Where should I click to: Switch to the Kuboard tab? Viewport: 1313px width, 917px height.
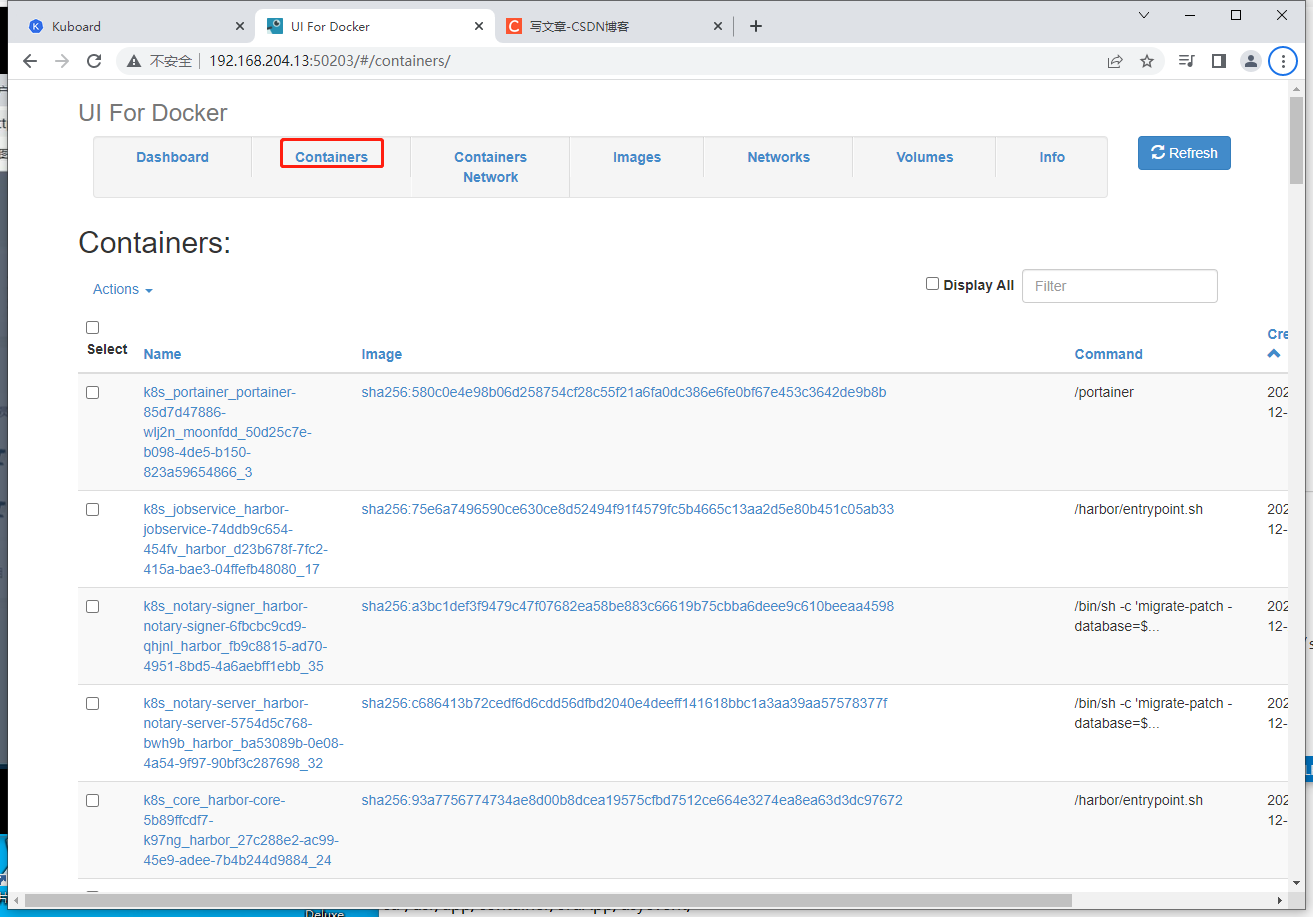pos(134,26)
